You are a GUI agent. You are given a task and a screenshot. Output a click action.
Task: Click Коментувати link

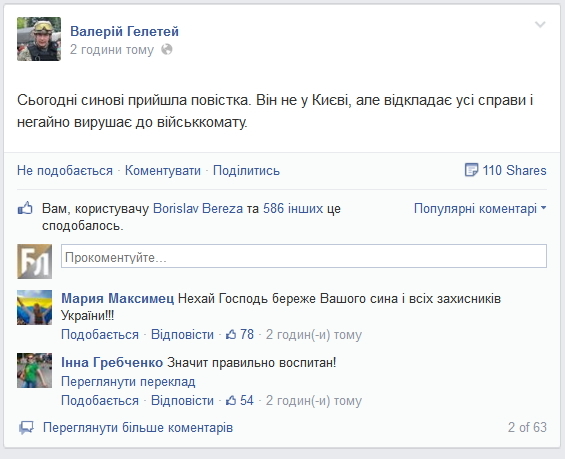tap(163, 170)
